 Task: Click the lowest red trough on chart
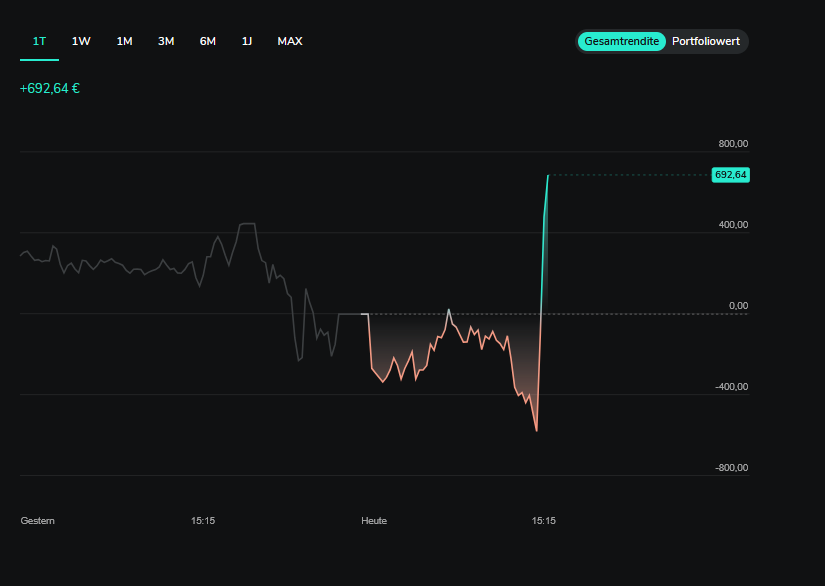[x=536, y=430]
